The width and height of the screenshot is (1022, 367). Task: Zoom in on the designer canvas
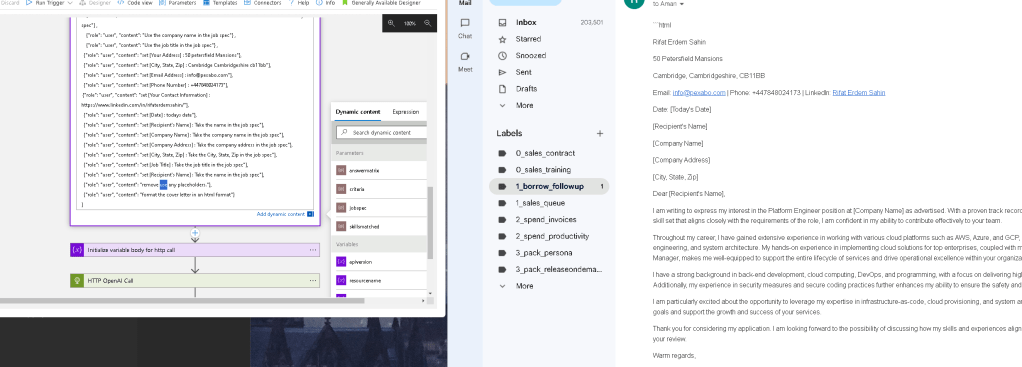click(391, 23)
